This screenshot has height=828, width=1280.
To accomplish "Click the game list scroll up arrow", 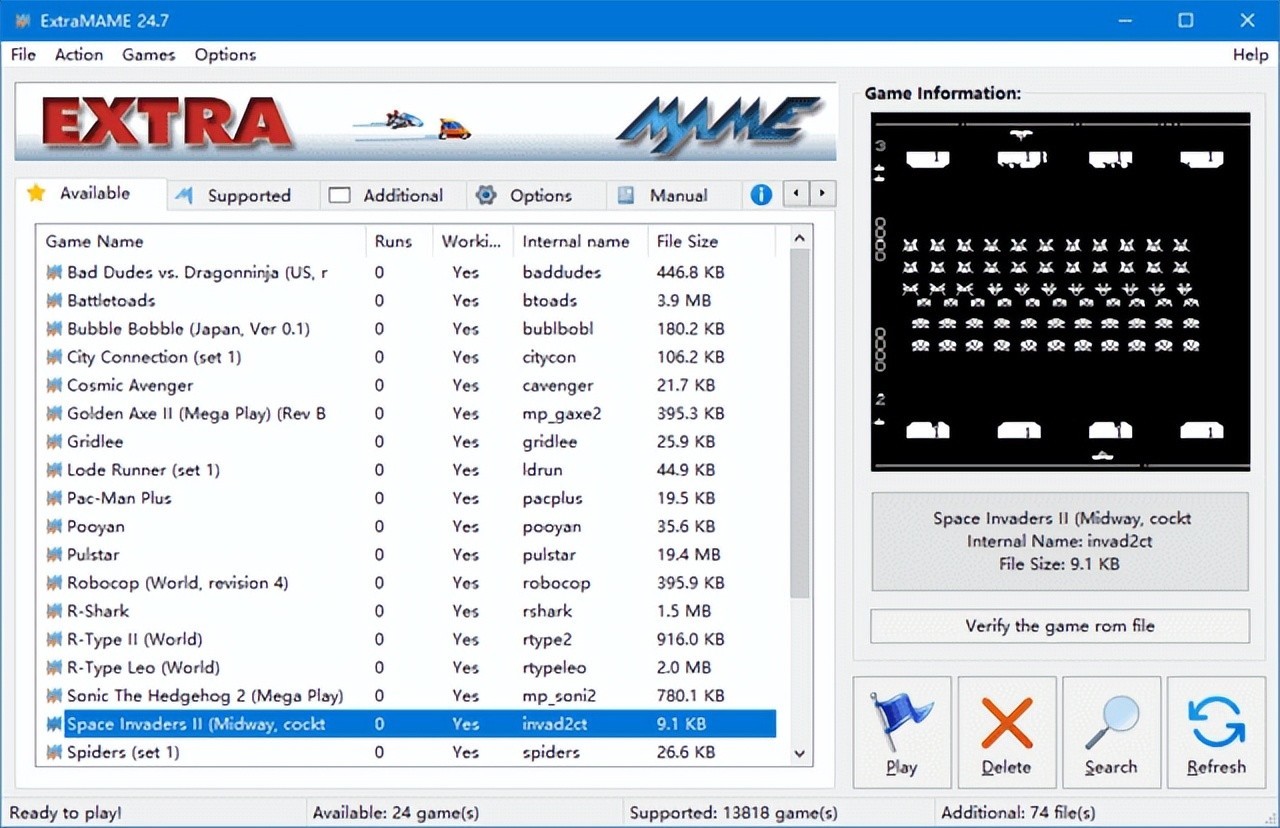I will click(799, 238).
